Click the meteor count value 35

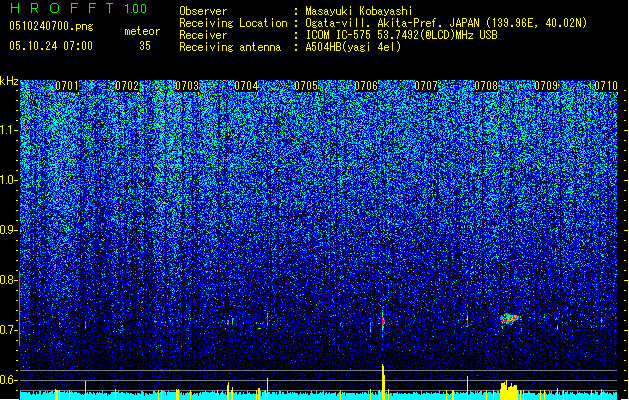145,46
